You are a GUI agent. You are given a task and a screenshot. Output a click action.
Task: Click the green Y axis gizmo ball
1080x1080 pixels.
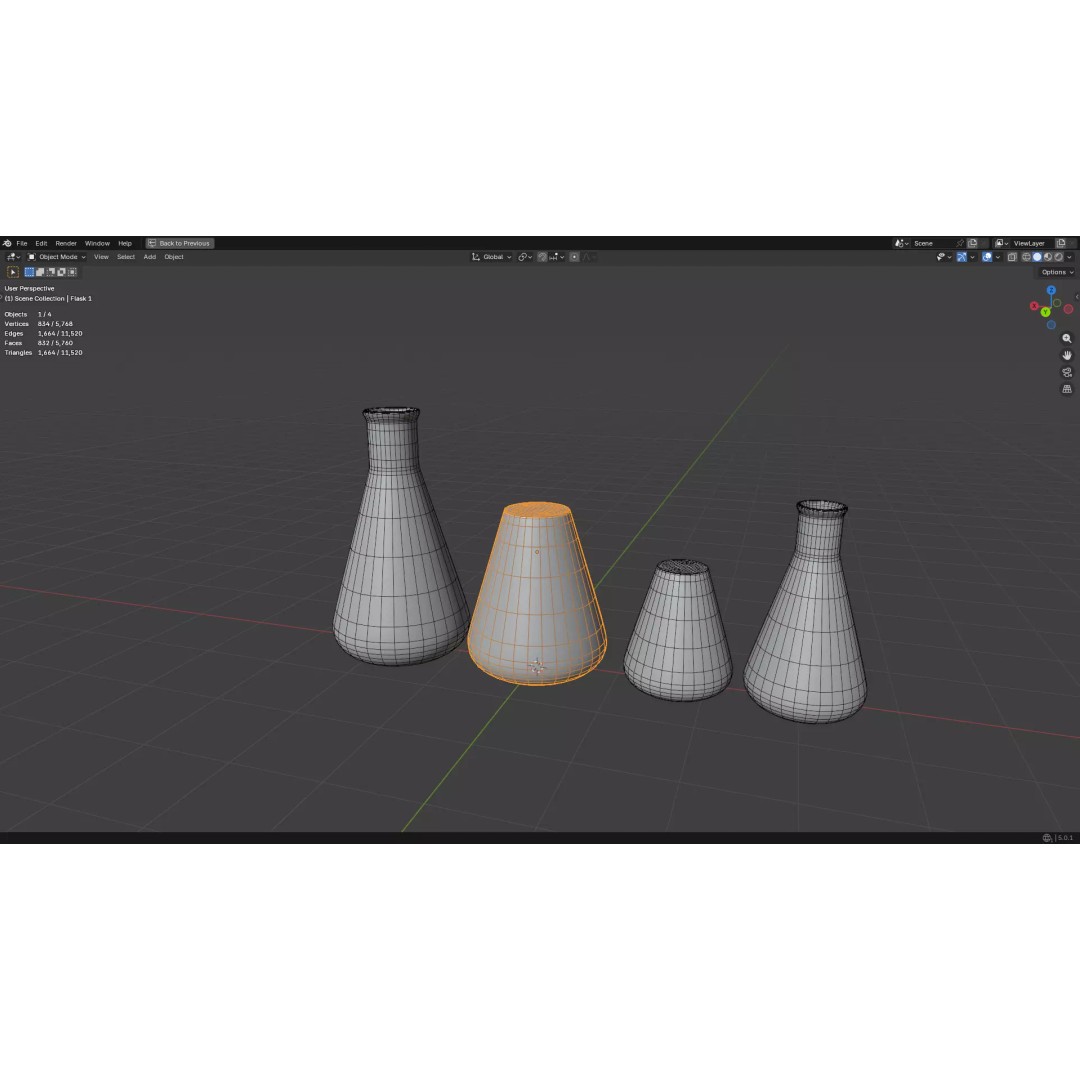point(1046,312)
